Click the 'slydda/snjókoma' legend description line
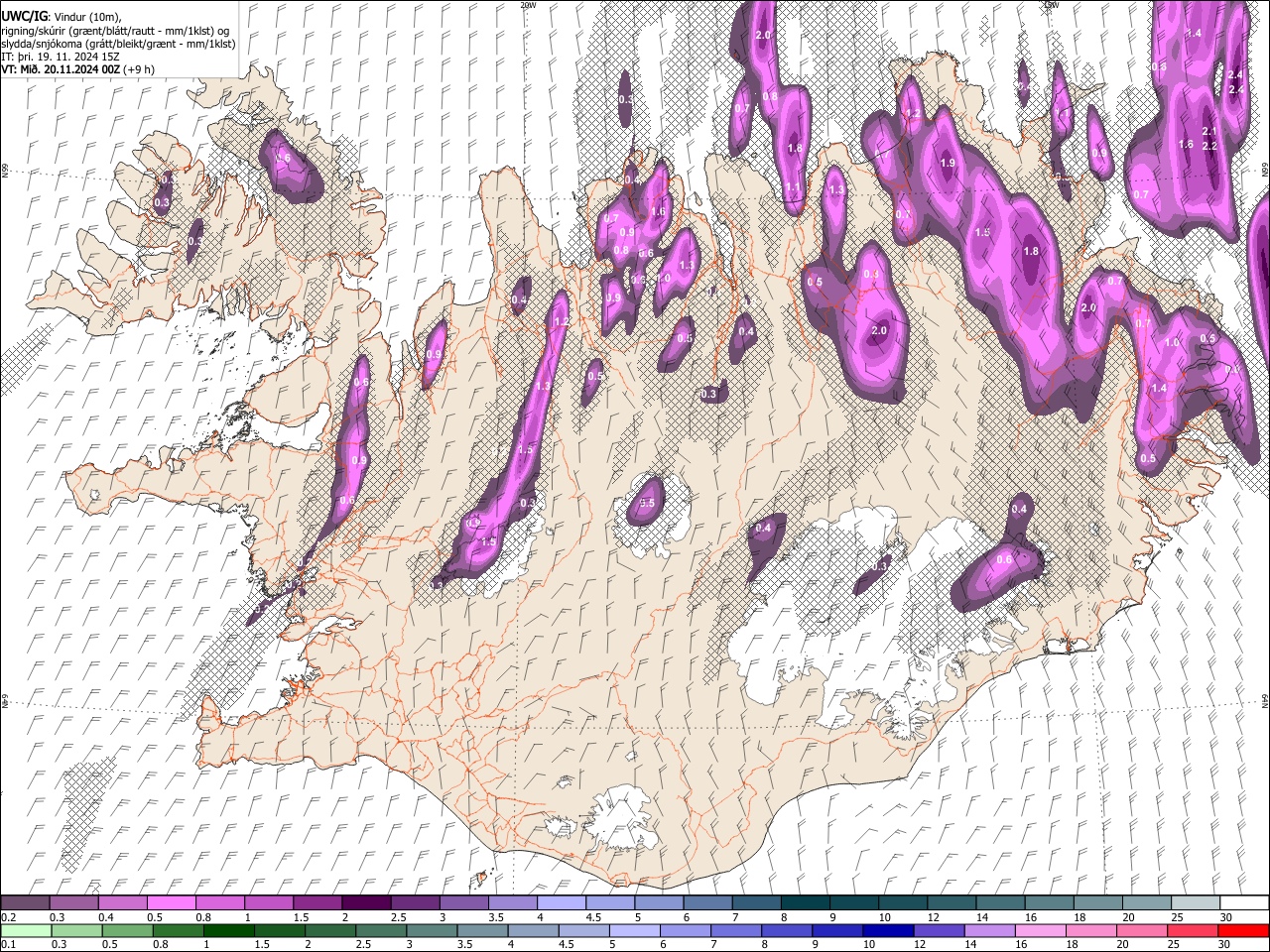 (118, 44)
